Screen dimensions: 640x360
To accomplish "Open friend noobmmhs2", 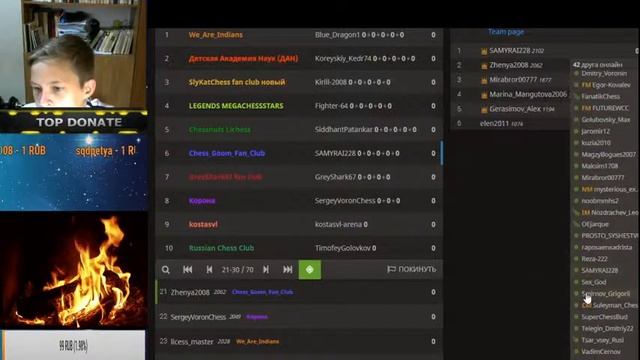I will (600, 201).
